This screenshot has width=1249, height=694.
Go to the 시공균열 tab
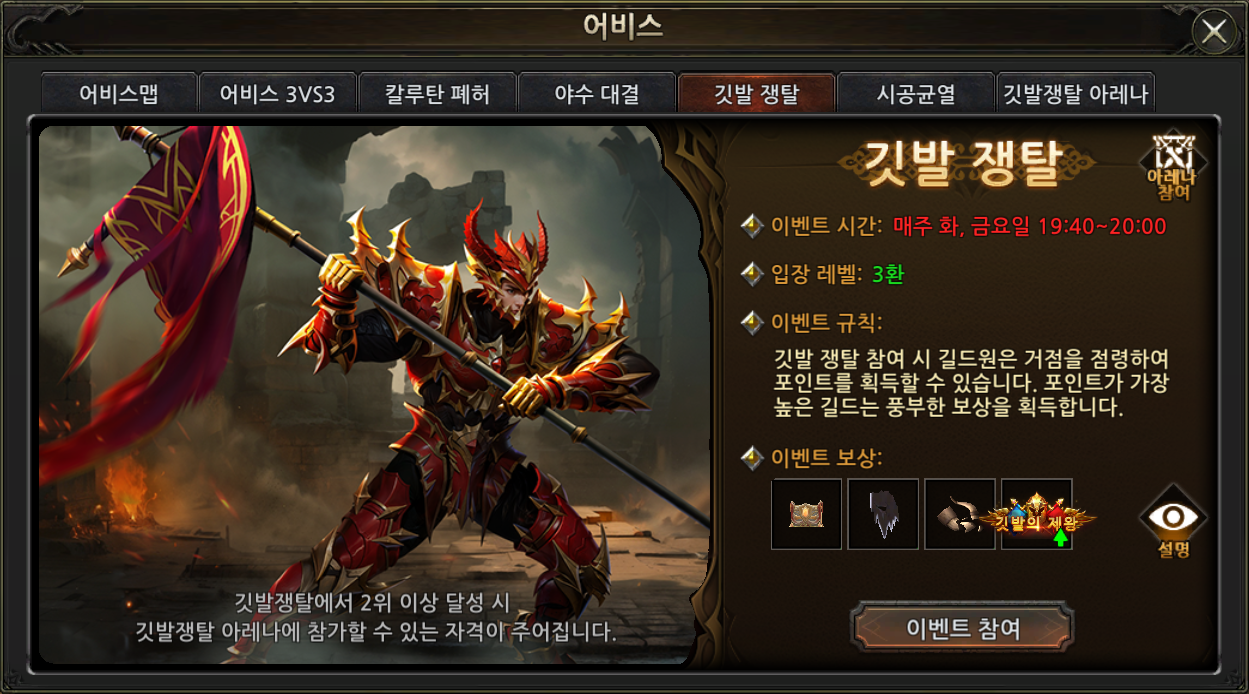point(915,94)
